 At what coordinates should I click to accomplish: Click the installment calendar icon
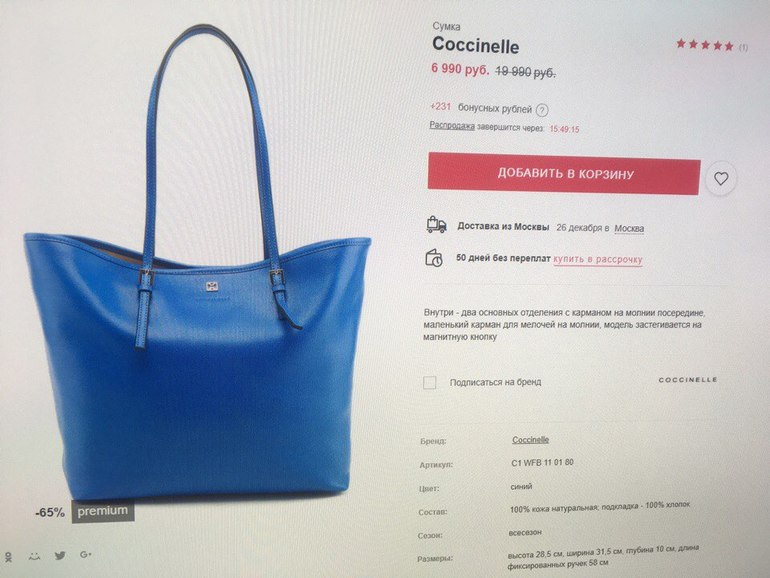click(x=434, y=258)
